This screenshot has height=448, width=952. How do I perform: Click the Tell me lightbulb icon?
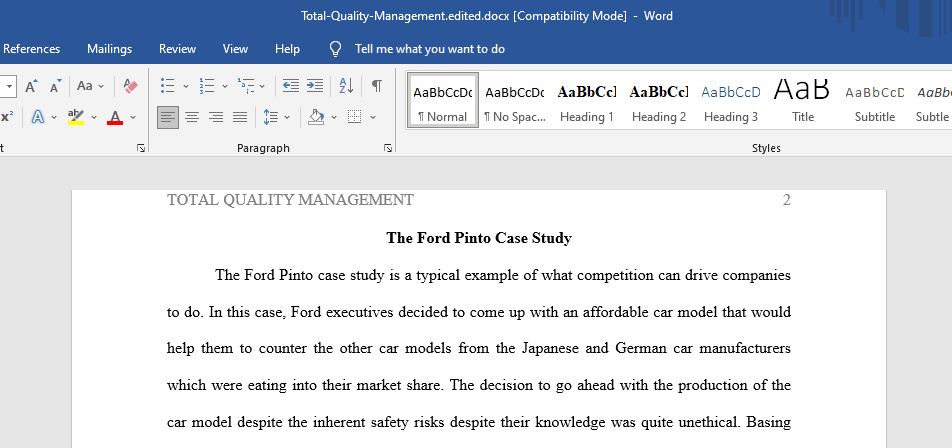(335, 49)
